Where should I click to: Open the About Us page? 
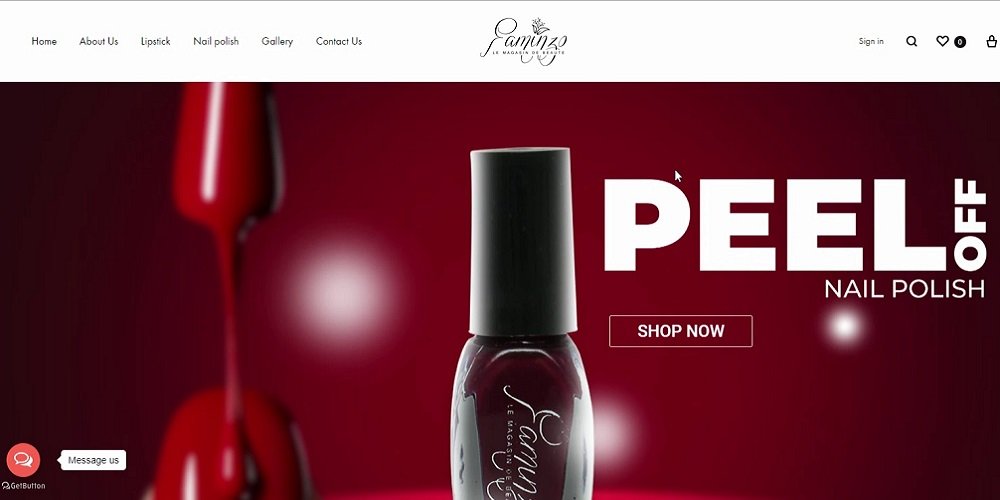98,41
